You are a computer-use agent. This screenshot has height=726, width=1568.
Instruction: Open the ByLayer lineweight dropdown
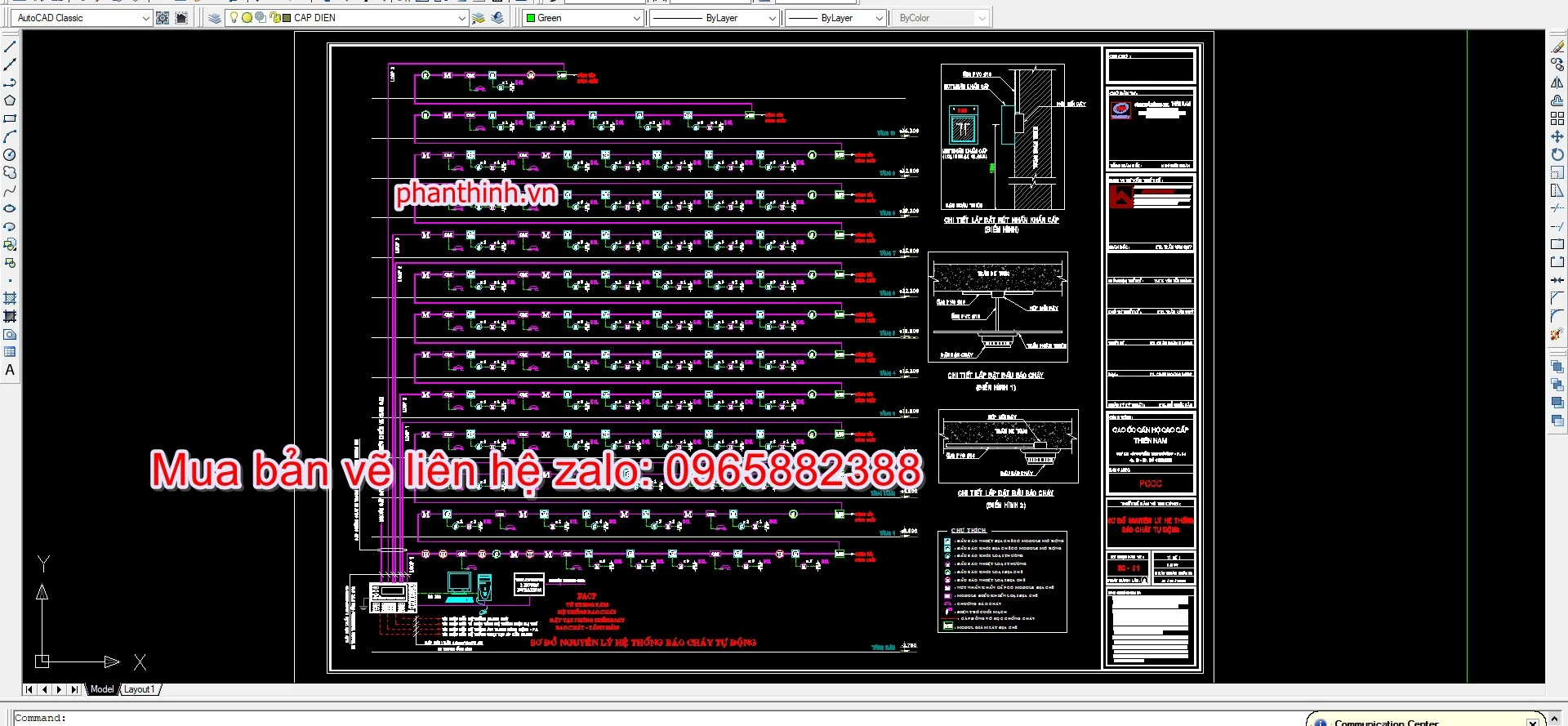[879, 18]
